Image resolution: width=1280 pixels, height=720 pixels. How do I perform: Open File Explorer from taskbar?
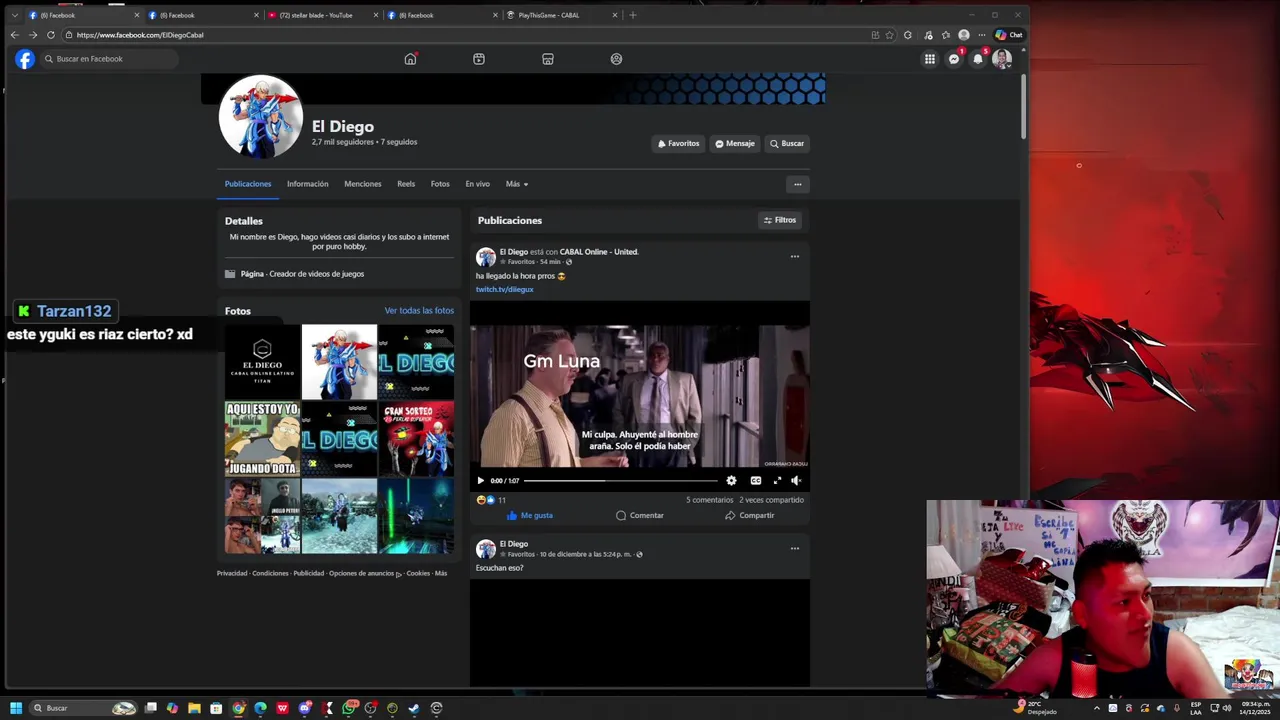pyautogui.click(x=194, y=708)
